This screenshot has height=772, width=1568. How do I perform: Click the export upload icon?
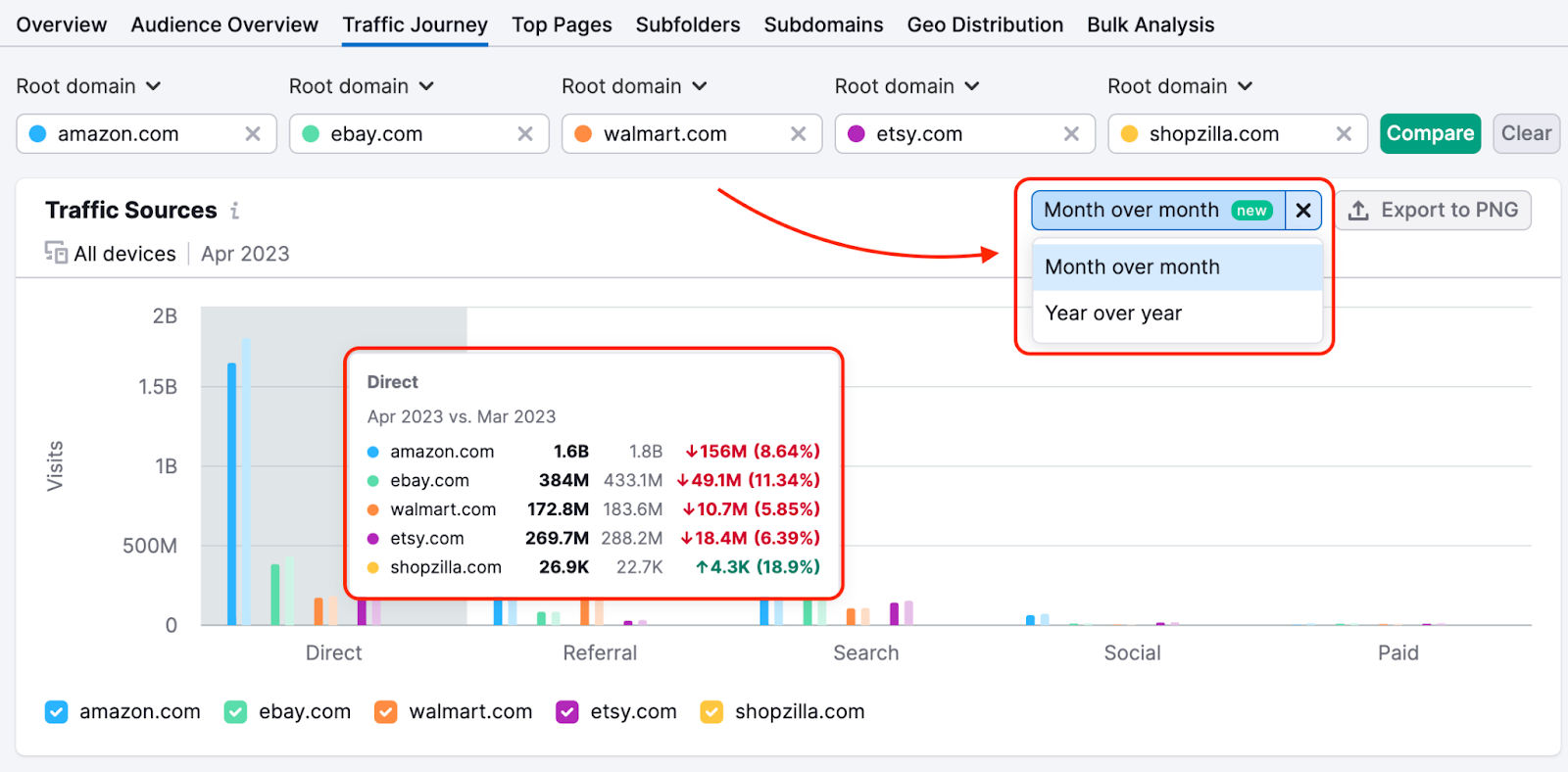pos(1358,211)
